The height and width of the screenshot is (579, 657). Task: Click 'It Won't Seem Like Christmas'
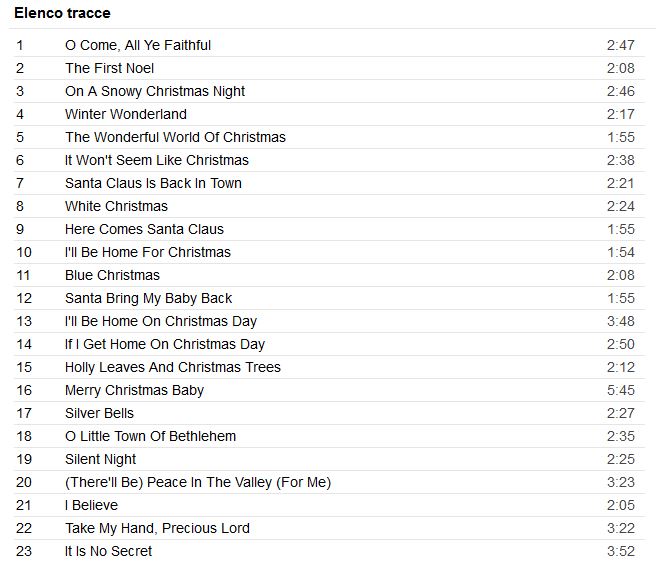pyautogui.click(x=157, y=160)
